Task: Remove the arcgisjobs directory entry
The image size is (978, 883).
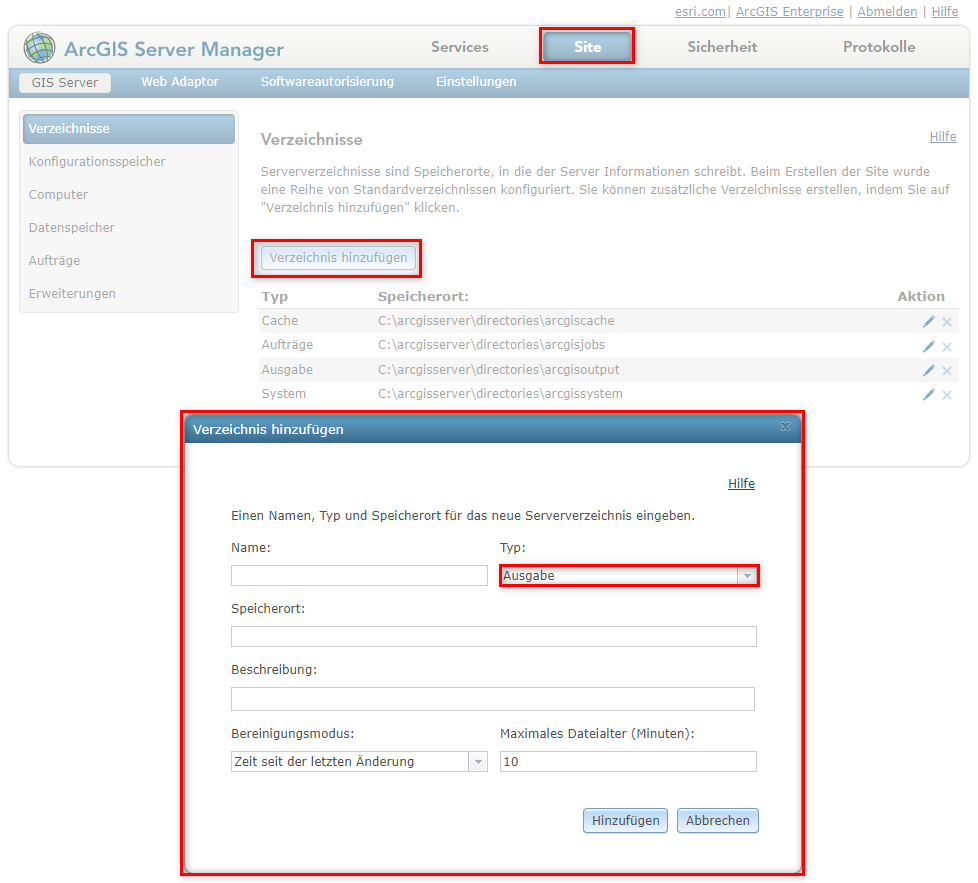Action: (x=947, y=347)
